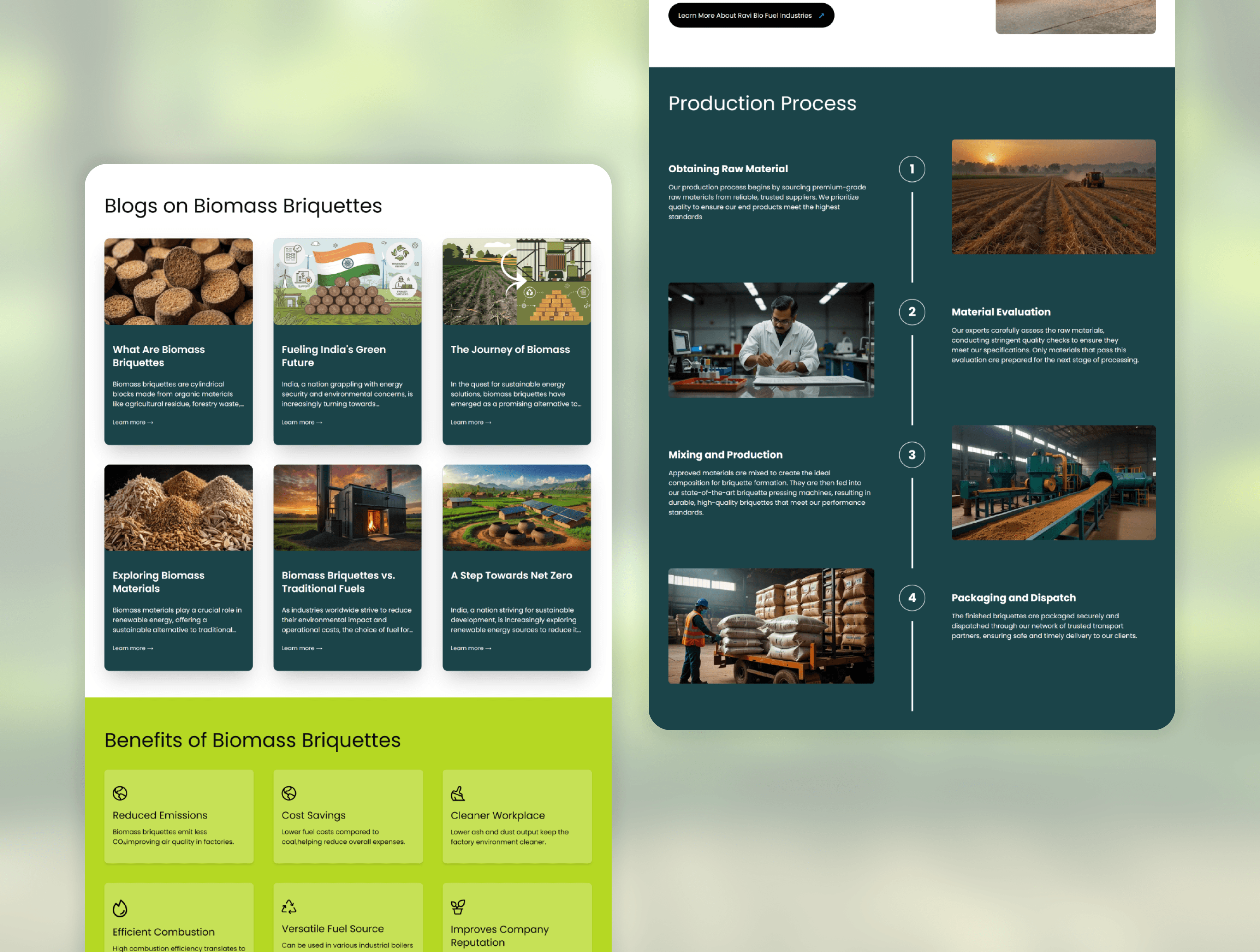Click the recycle icon above Versatile Fuel Source
Image resolution: width=1260 pixels, height=952 pixels.
coord(289,906)
